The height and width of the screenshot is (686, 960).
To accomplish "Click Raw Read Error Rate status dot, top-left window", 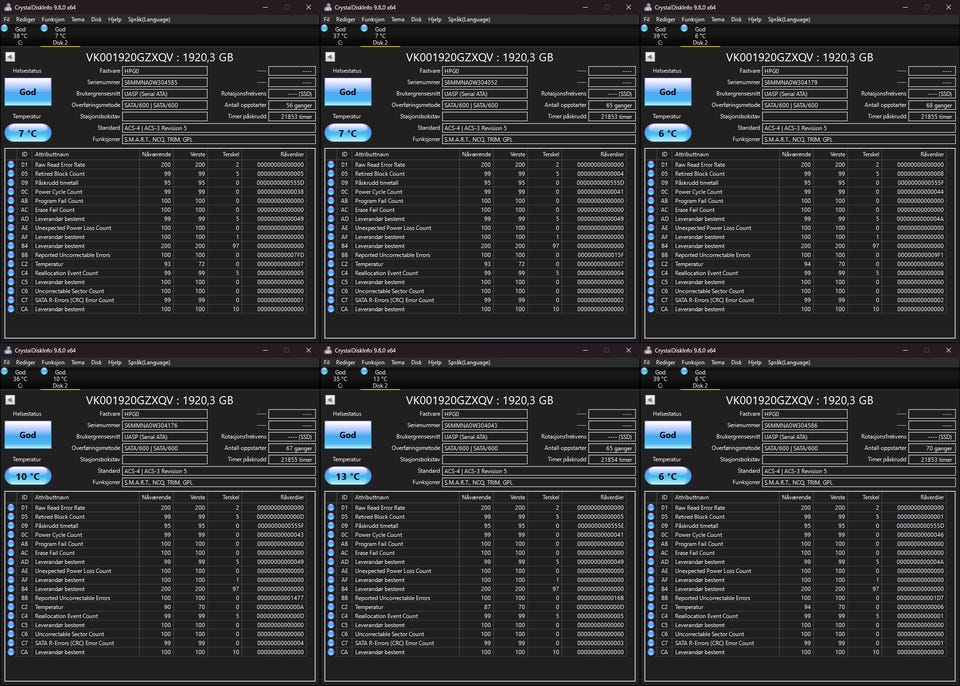I will pyautogui.click(x=11, y=165).
